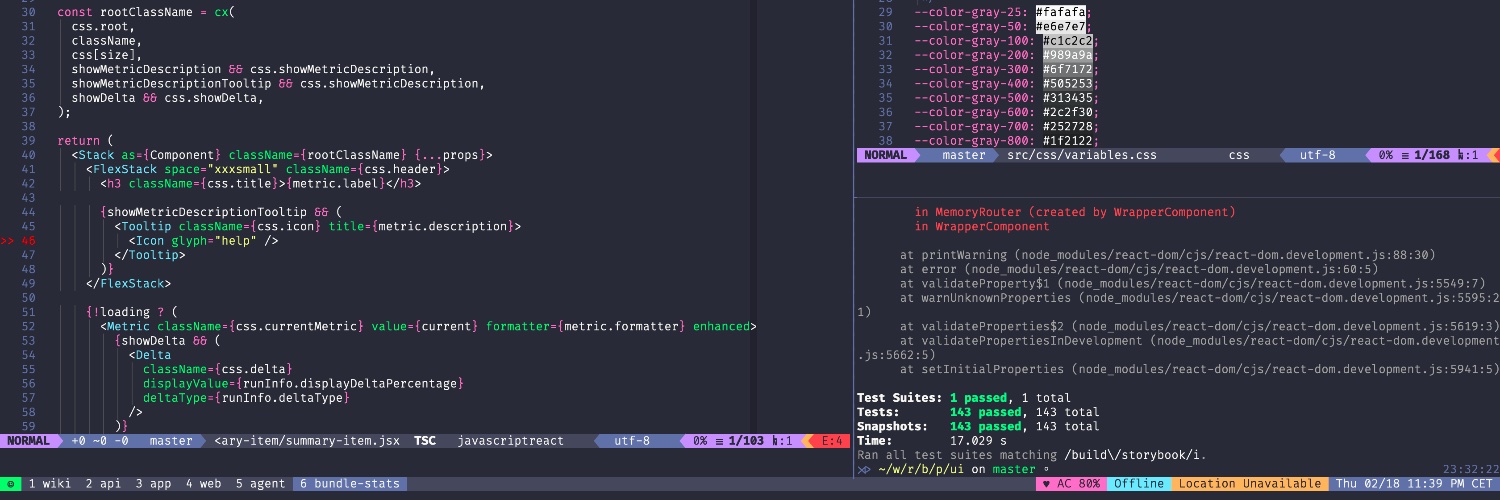
Task: Select the 6 bundle-stats tmux window
Action: coord(349,484)
